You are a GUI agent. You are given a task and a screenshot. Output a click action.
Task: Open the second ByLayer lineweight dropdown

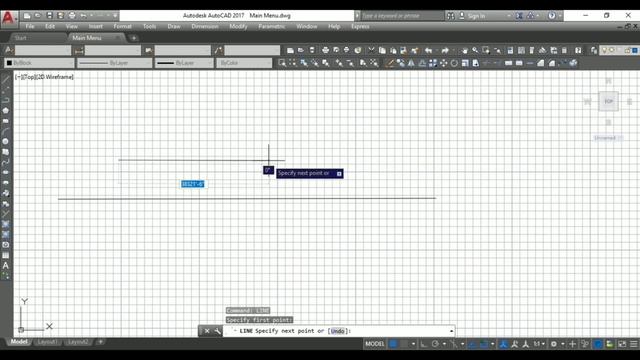[184, 63]
